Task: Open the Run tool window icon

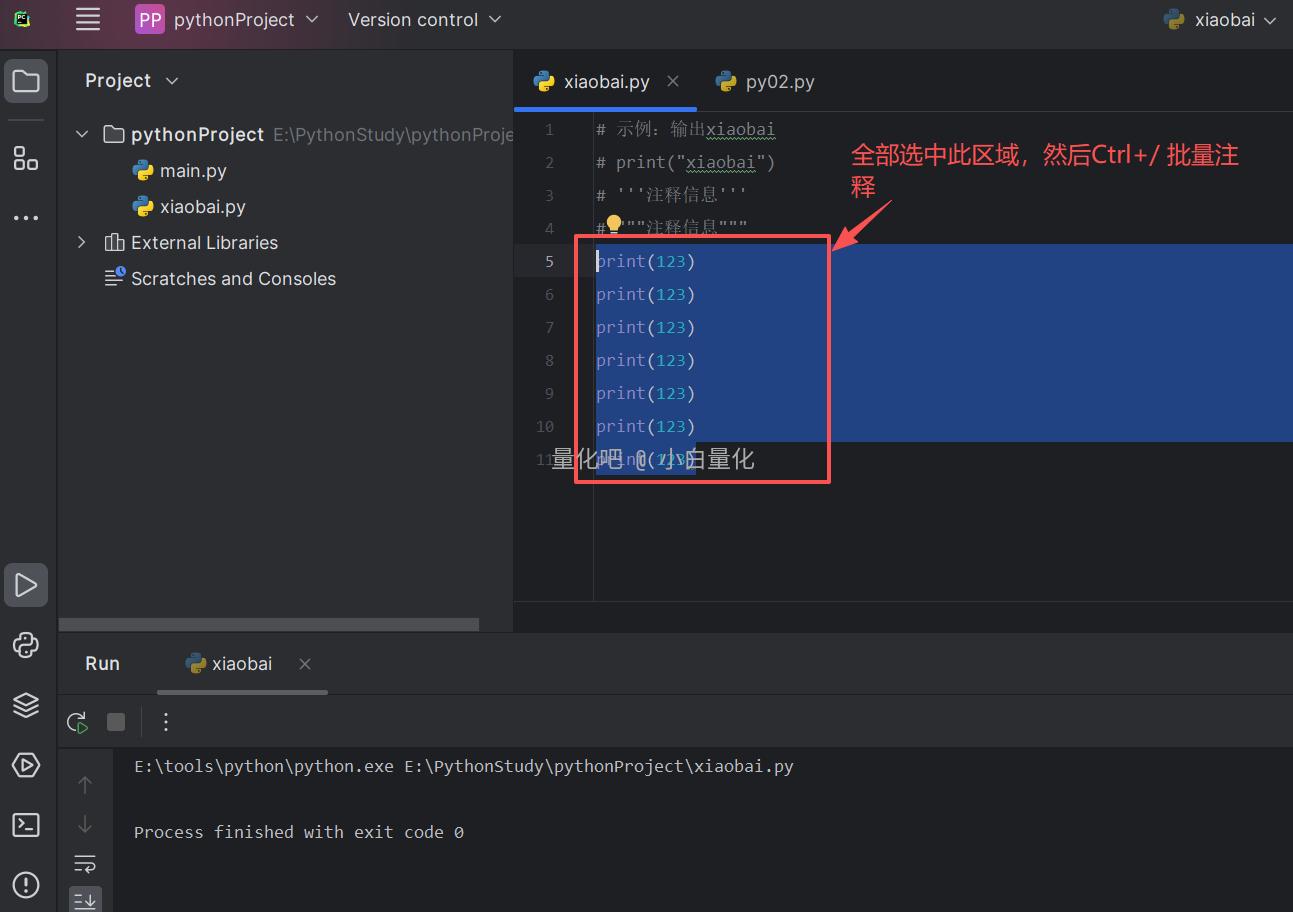Action: coord(26,585)
